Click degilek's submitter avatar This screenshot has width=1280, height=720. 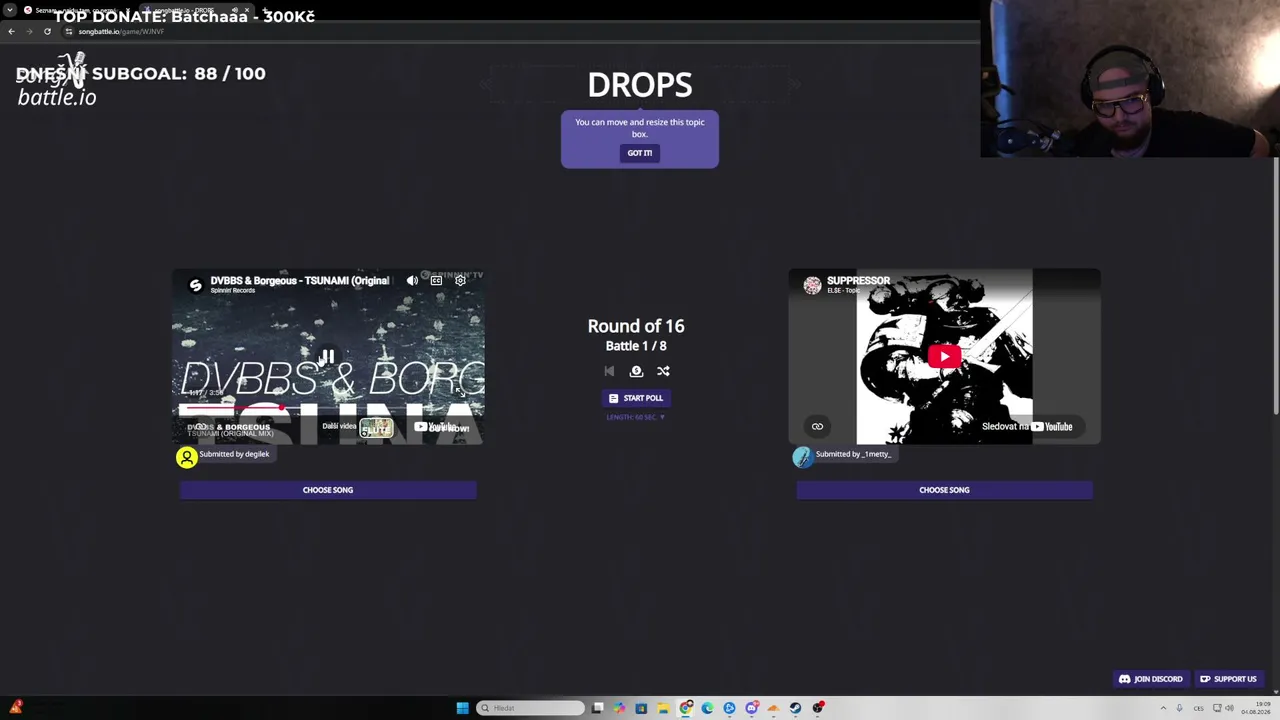click(187, 457)
